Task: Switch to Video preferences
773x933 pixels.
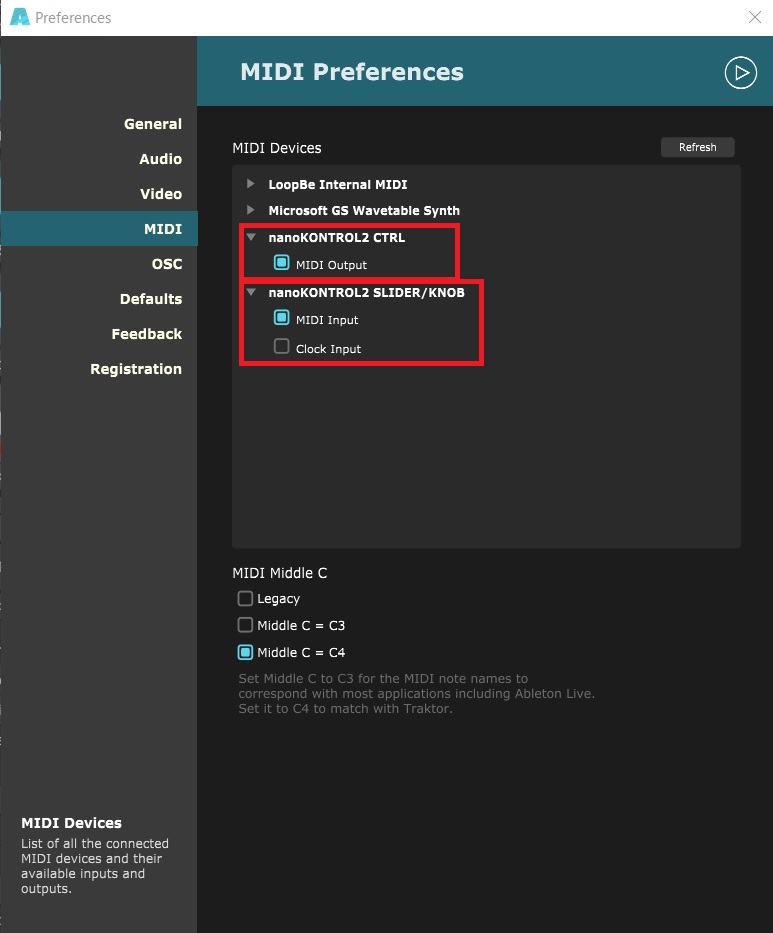Action: 161,194
